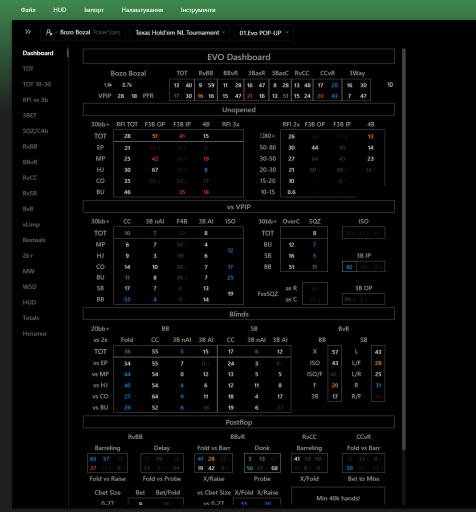Open the Texas Hold'em NL Tournament dropdown

coord(180,33)
